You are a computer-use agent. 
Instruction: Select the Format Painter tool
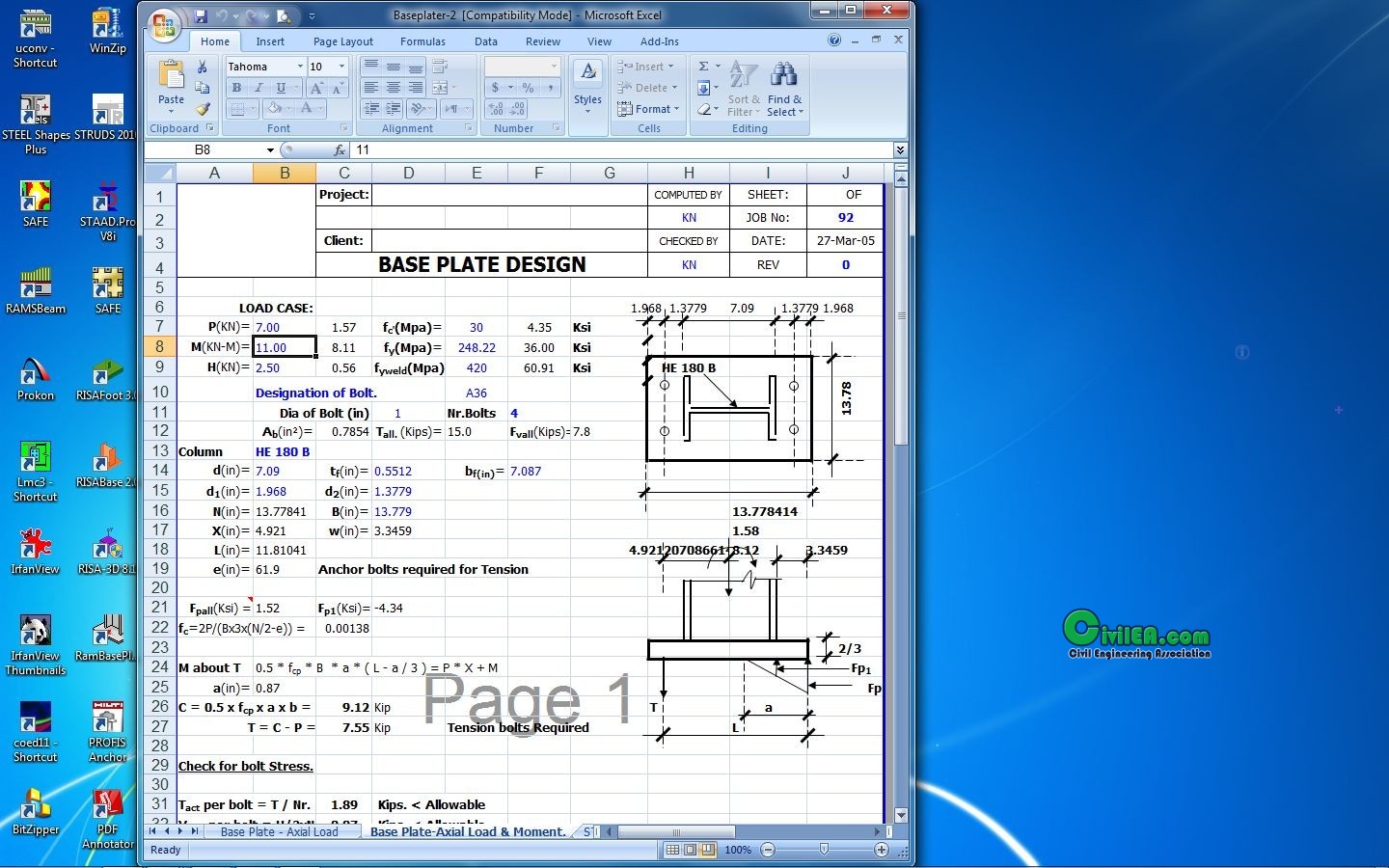[x=203, y=108]
